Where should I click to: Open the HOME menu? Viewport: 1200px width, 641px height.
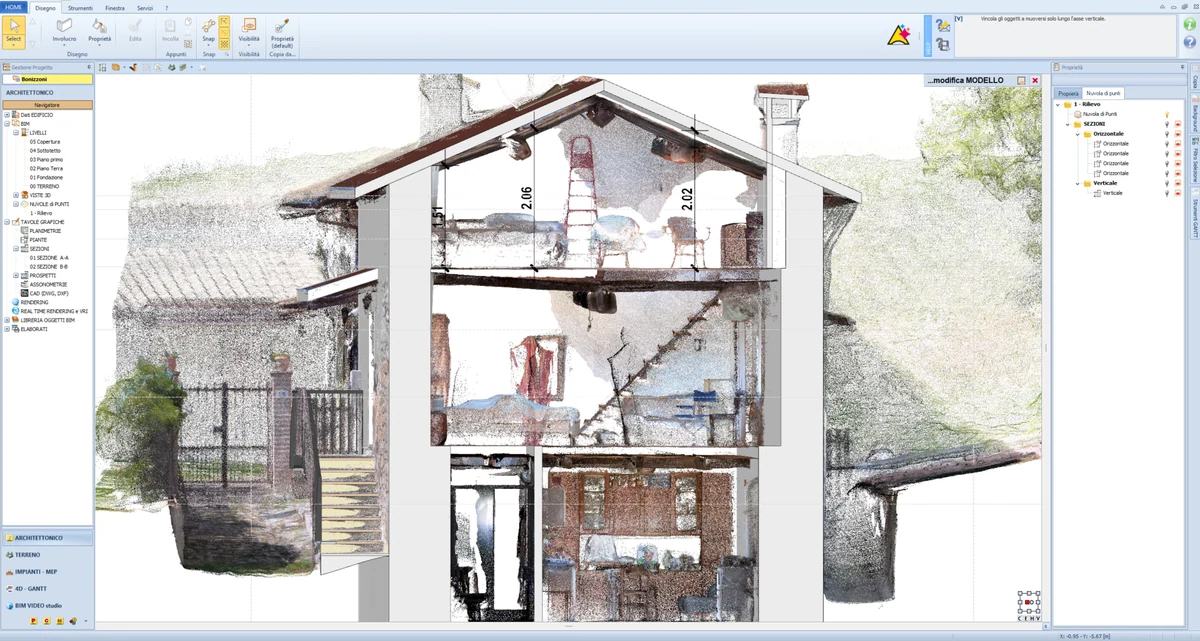[x=14, y=7]
